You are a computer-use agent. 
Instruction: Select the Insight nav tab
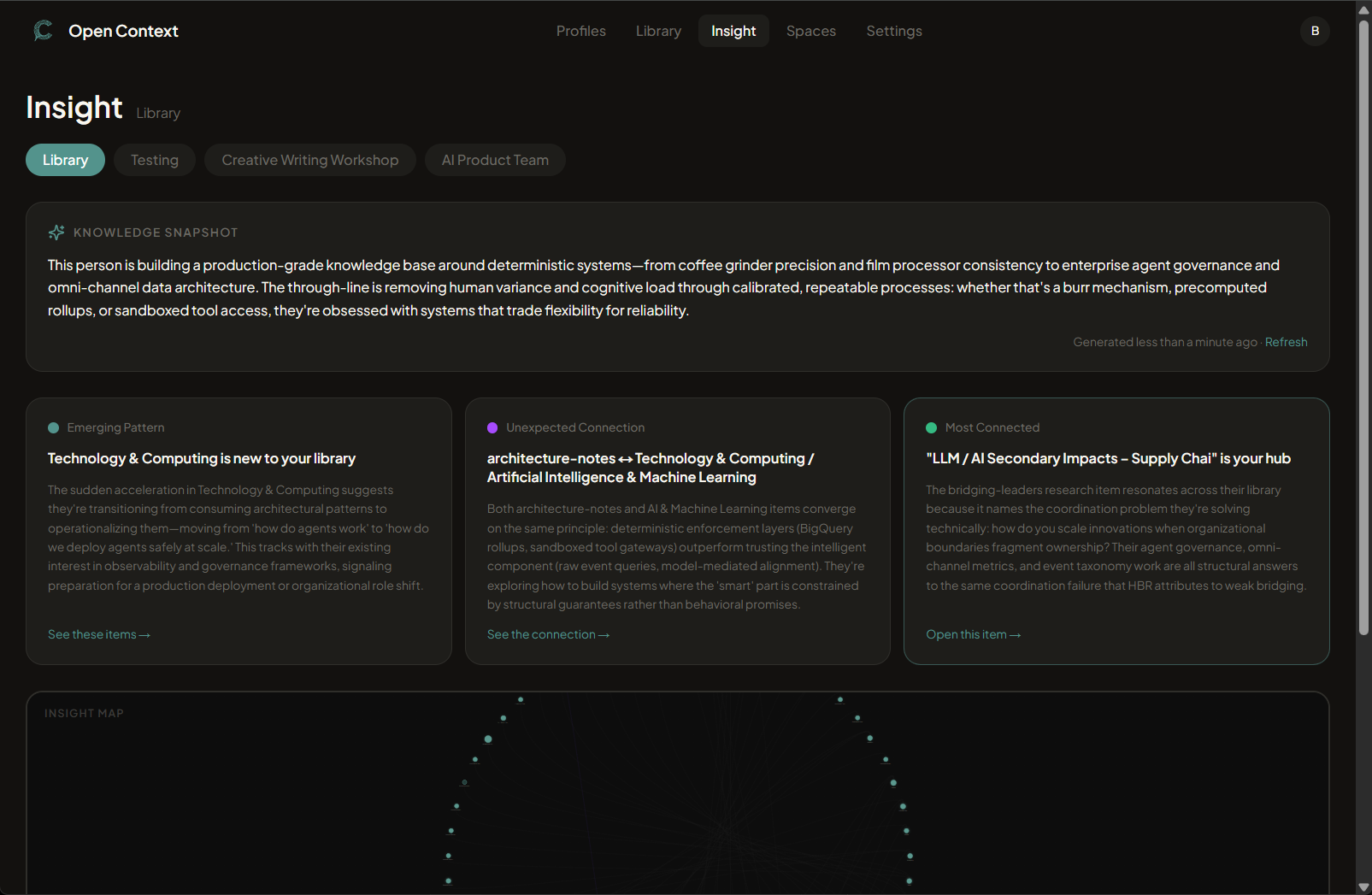733,31
